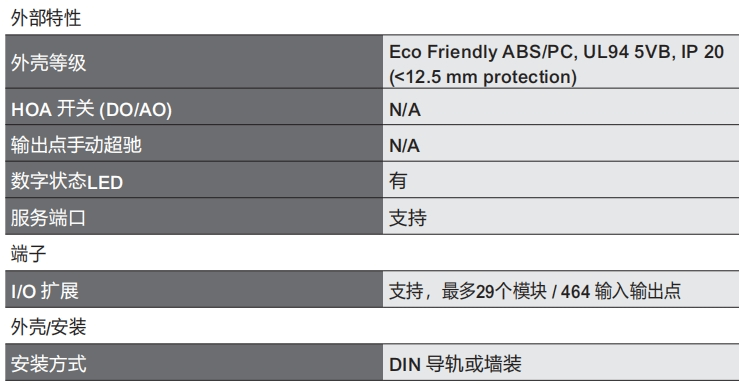Click the Eco Friendly ABS/PC value text
Viewport: 739px width, 387px height.
[481, 52]
